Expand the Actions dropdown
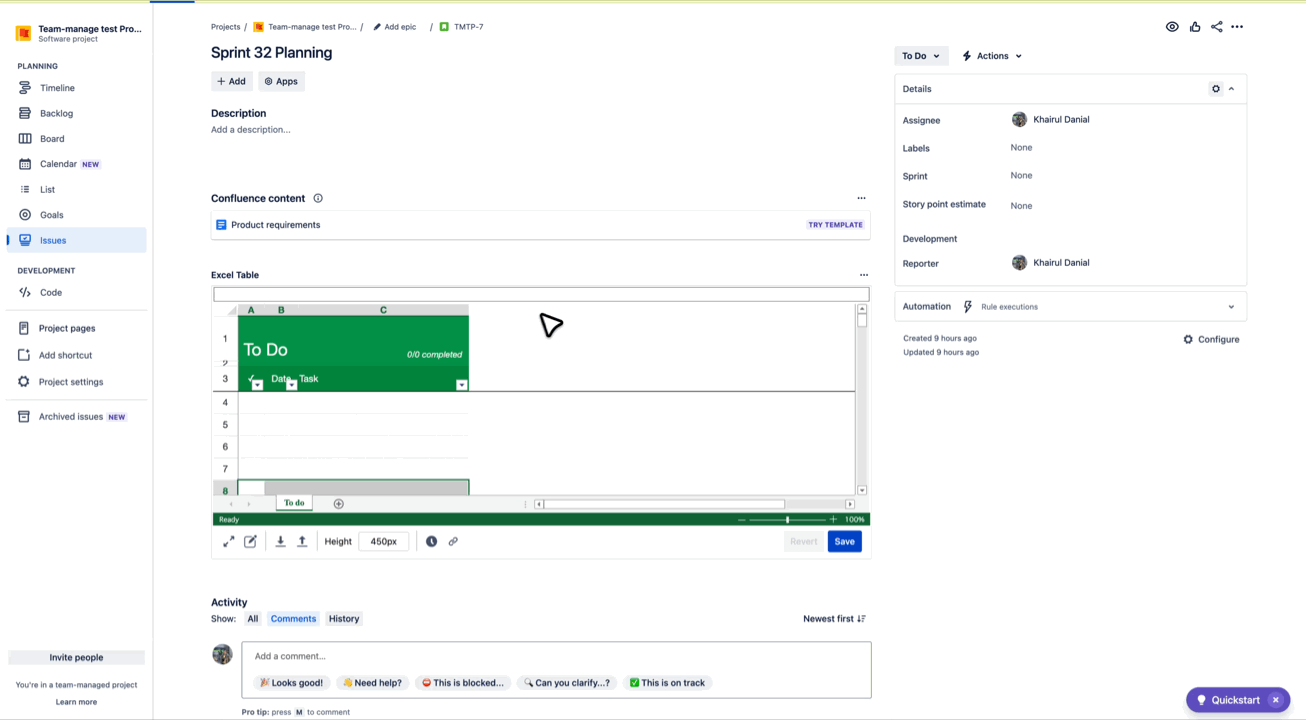Viewport: 1306px width, 720px height. [992, 56]
